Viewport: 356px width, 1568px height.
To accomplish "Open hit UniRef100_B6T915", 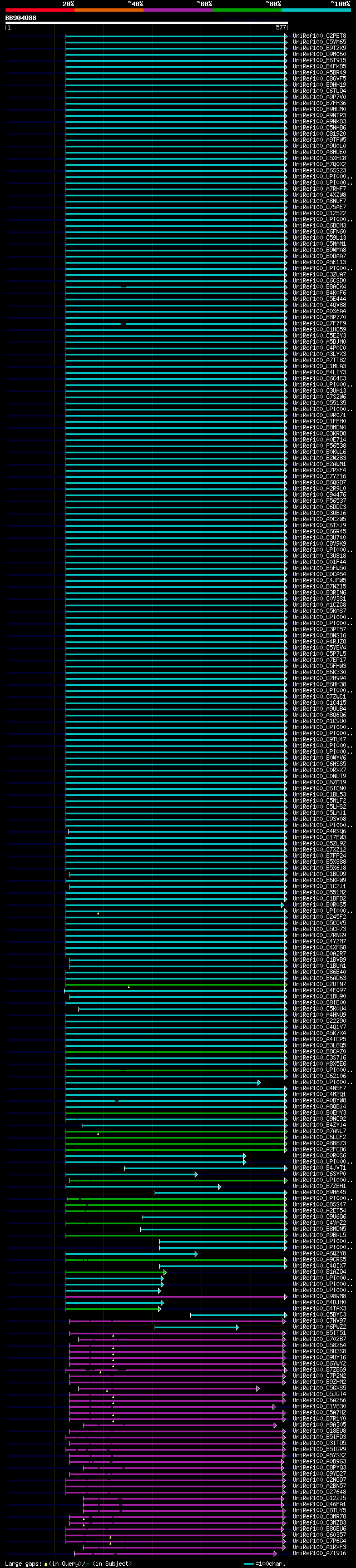I will pos(319,60).
